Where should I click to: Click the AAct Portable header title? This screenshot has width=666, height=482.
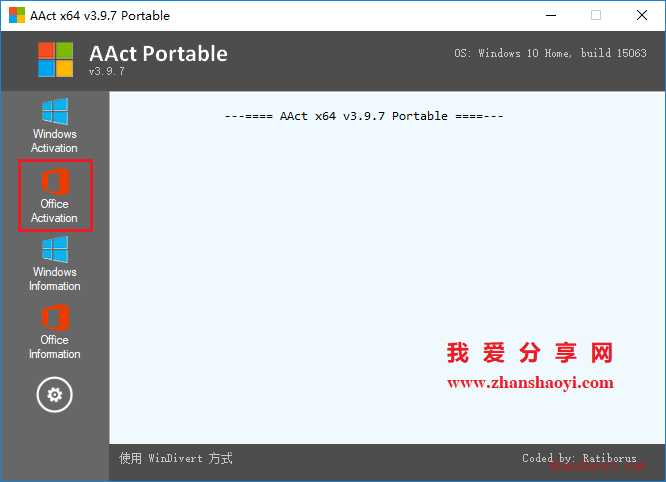[x=158, y=54]
